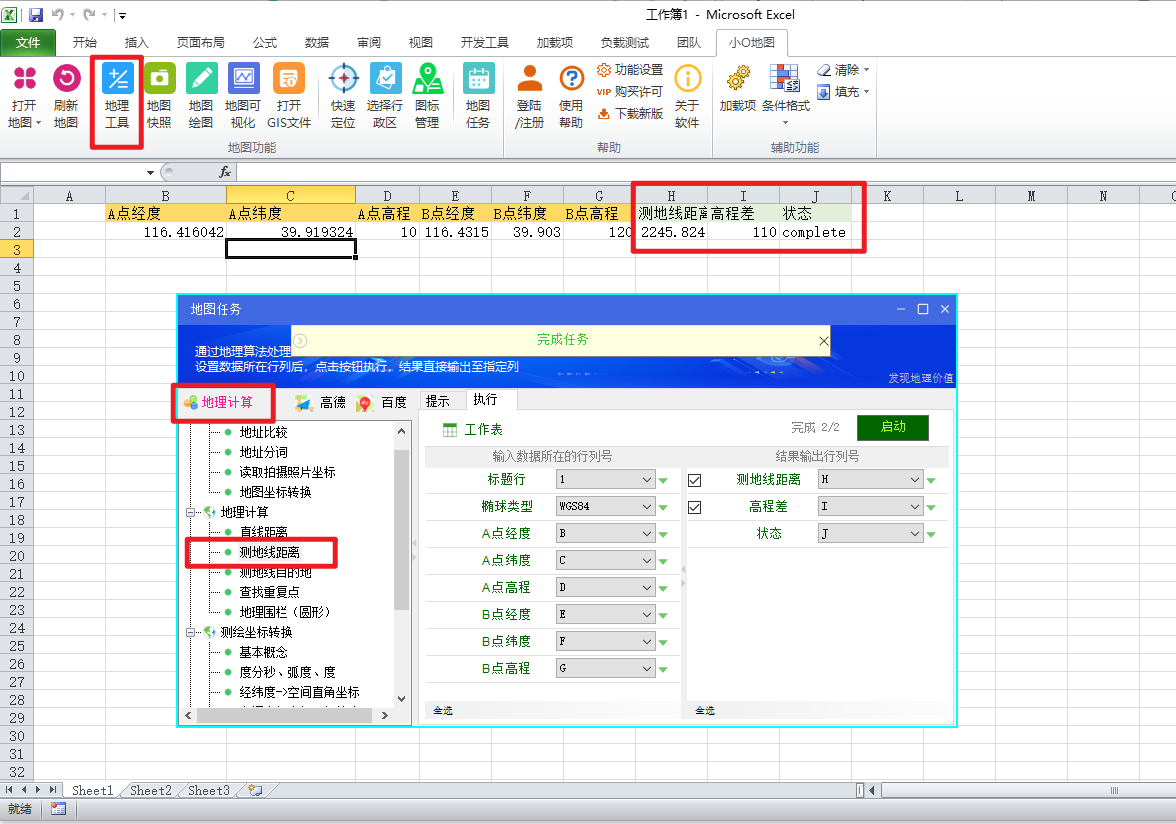Click macro record icon in status bar

(58, 809)
